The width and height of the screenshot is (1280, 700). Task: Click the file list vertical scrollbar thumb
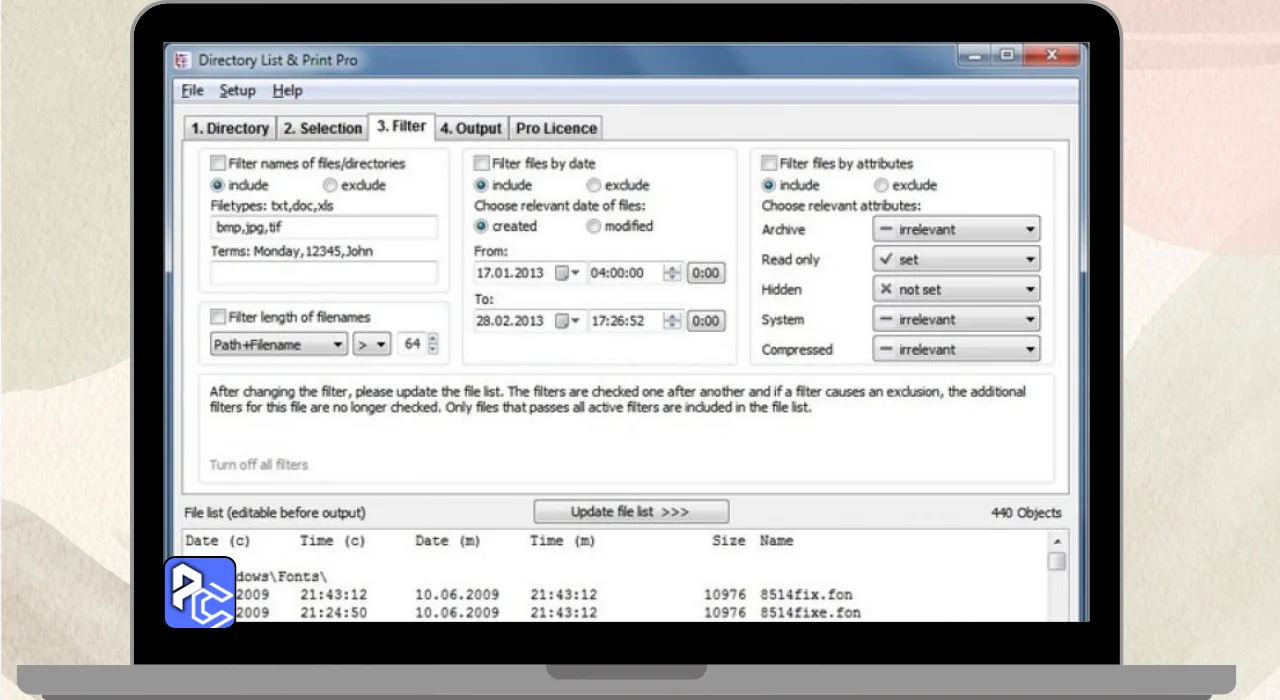(x=1056, y=561)
